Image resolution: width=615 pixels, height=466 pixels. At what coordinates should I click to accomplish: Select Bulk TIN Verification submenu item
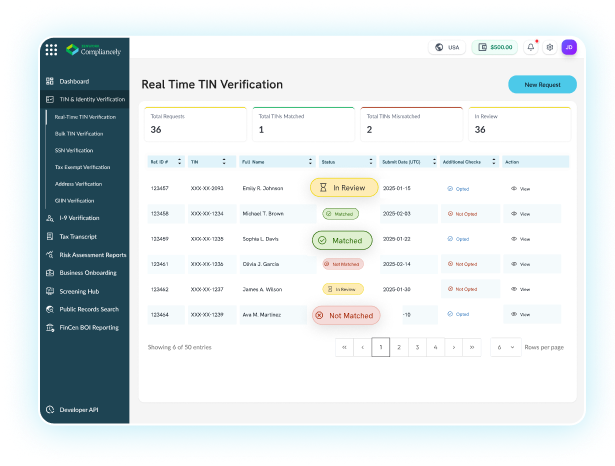[79, 133]
